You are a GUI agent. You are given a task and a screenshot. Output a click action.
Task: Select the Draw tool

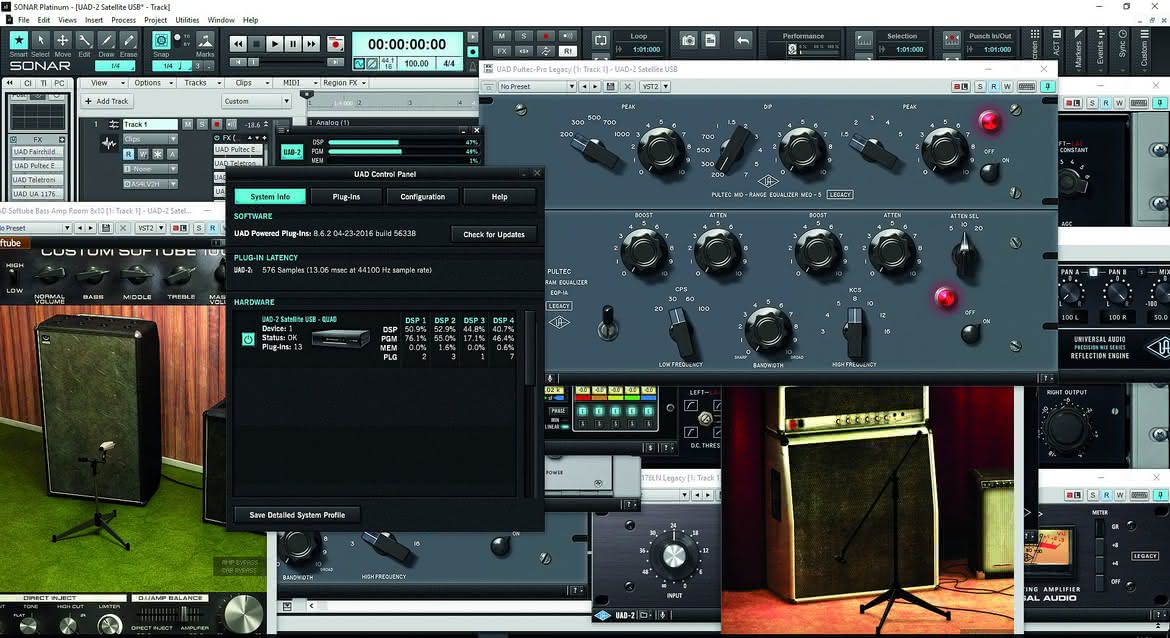[107, 40]
